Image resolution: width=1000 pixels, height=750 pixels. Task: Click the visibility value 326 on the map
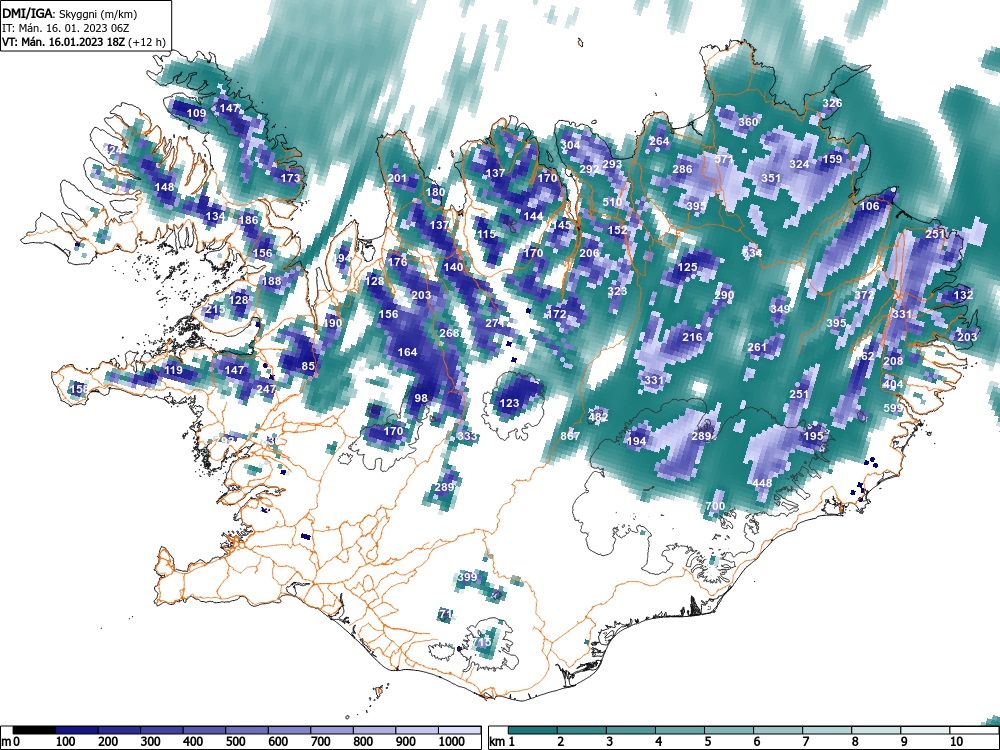[832, 103]
